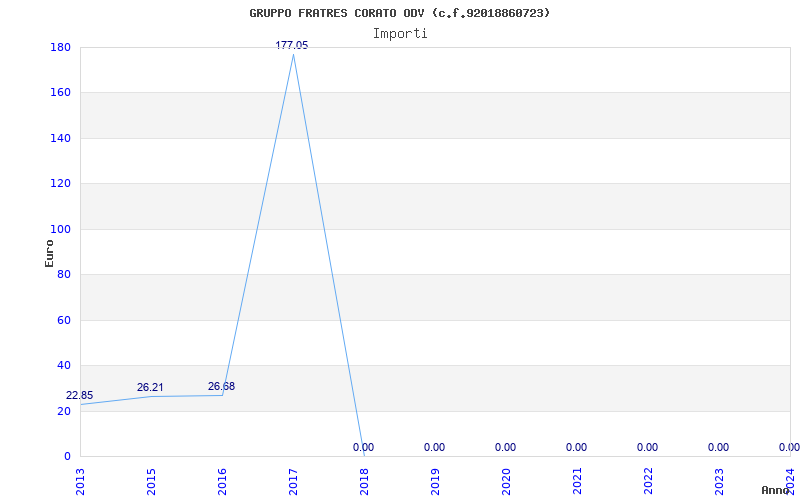Select the 2023 x-axis year label
Image resolution: width=800 pixels, height=500 pixels.
pyautogui.click(x=719, y=482)
